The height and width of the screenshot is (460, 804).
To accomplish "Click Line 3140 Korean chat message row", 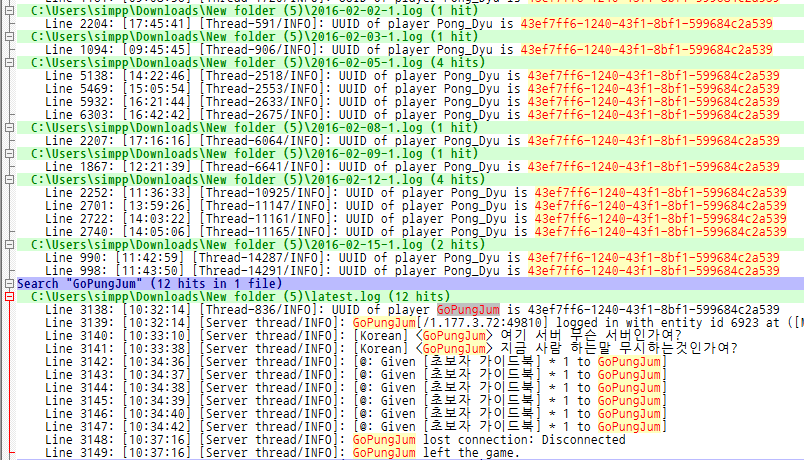I will coord(364,336).
